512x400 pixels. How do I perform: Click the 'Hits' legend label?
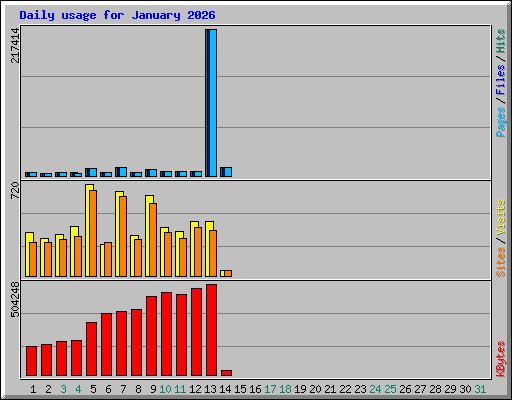[x=500, y=41]
